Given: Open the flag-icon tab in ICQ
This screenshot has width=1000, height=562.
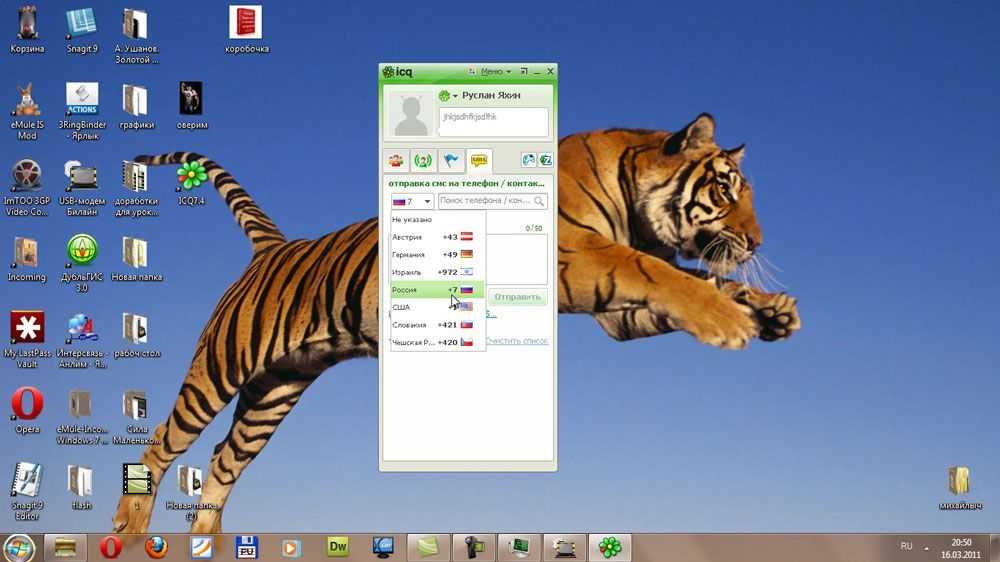Looking at the screenshot, I should pos(452,161).
